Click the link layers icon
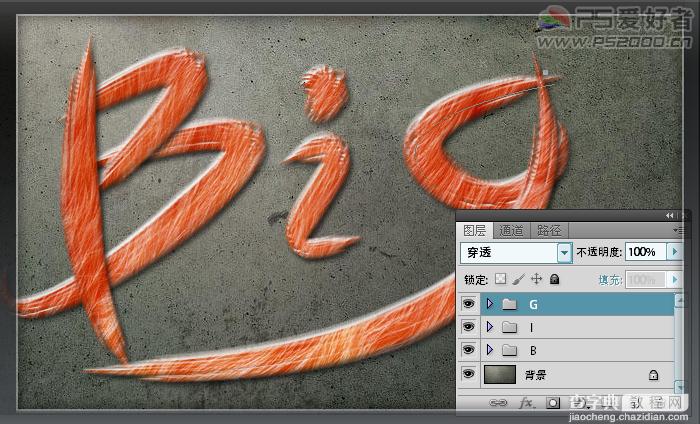This screenshot has height=424, width=700. (x=498, y=403)
